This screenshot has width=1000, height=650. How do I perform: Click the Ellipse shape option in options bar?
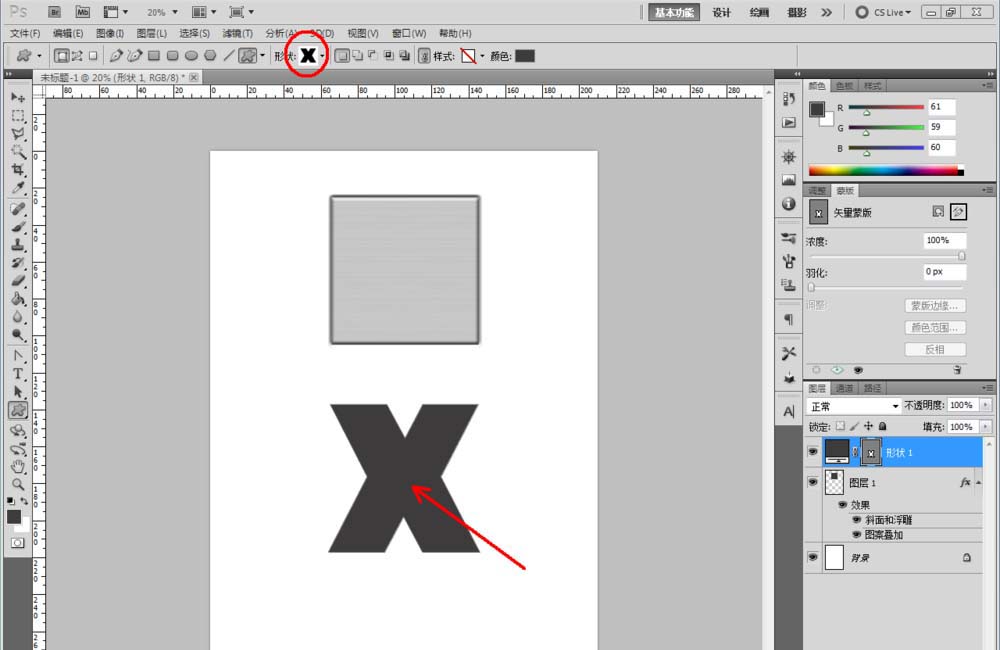point(191,56)
